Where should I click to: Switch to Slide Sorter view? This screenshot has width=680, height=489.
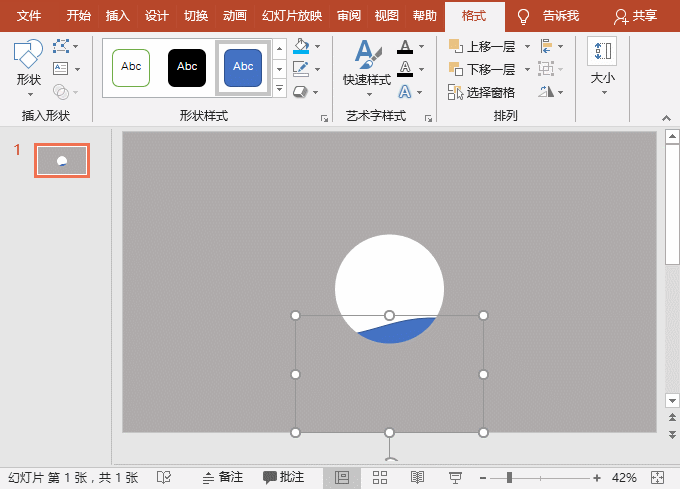pos(380,478)
